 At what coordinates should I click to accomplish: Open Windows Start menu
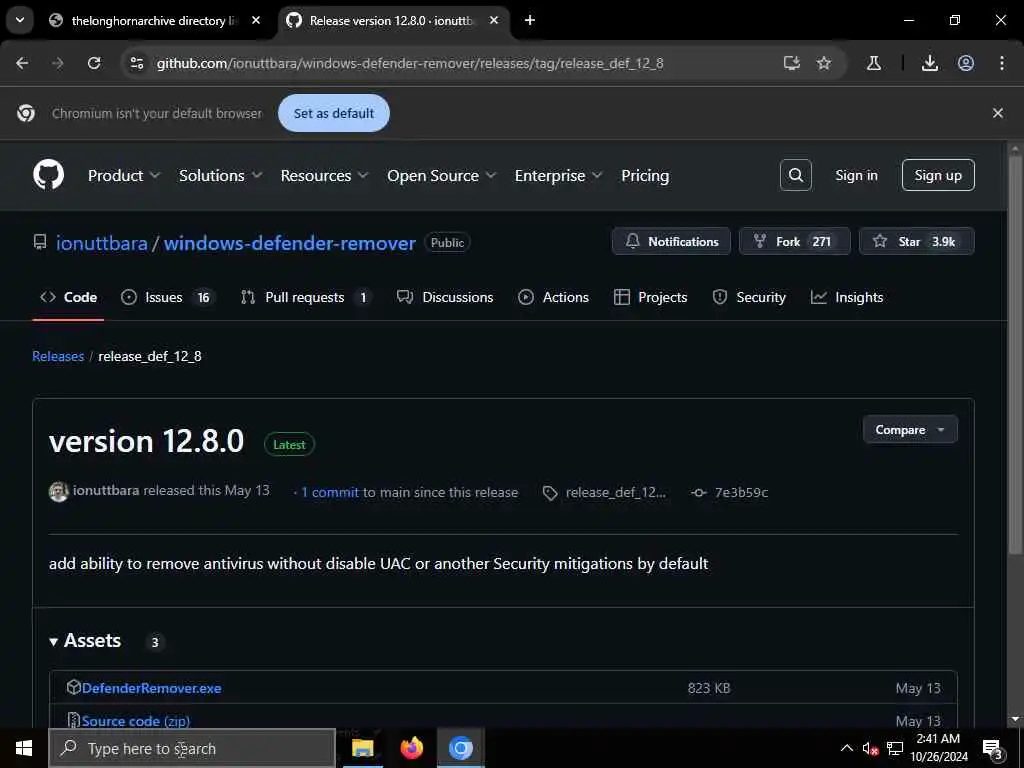click(24, 748)
